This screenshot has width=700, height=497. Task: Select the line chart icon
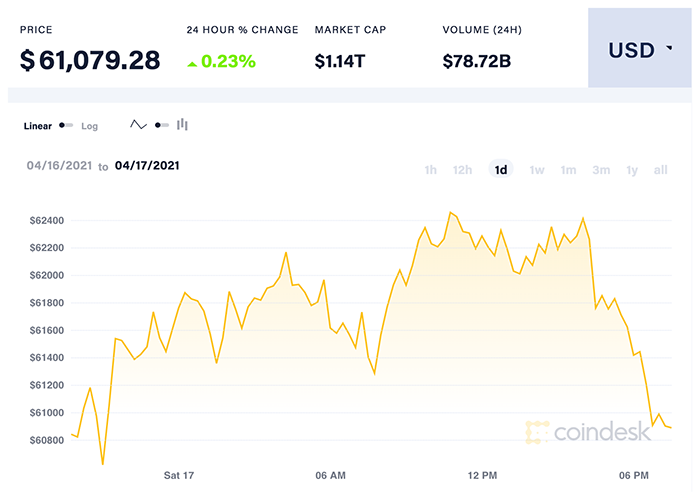point(138,125)
